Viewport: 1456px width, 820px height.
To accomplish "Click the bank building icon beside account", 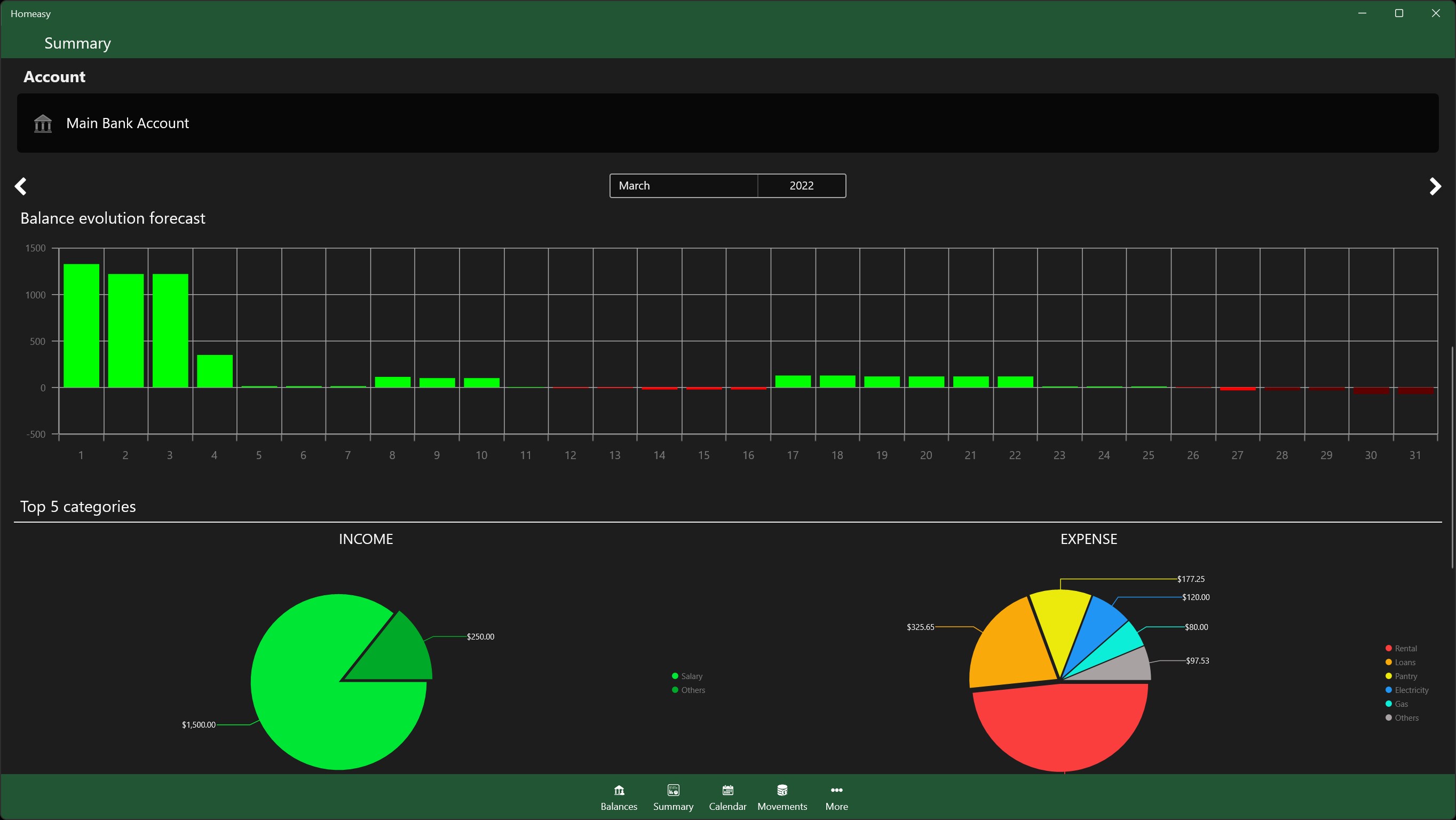I will [43, 123].
